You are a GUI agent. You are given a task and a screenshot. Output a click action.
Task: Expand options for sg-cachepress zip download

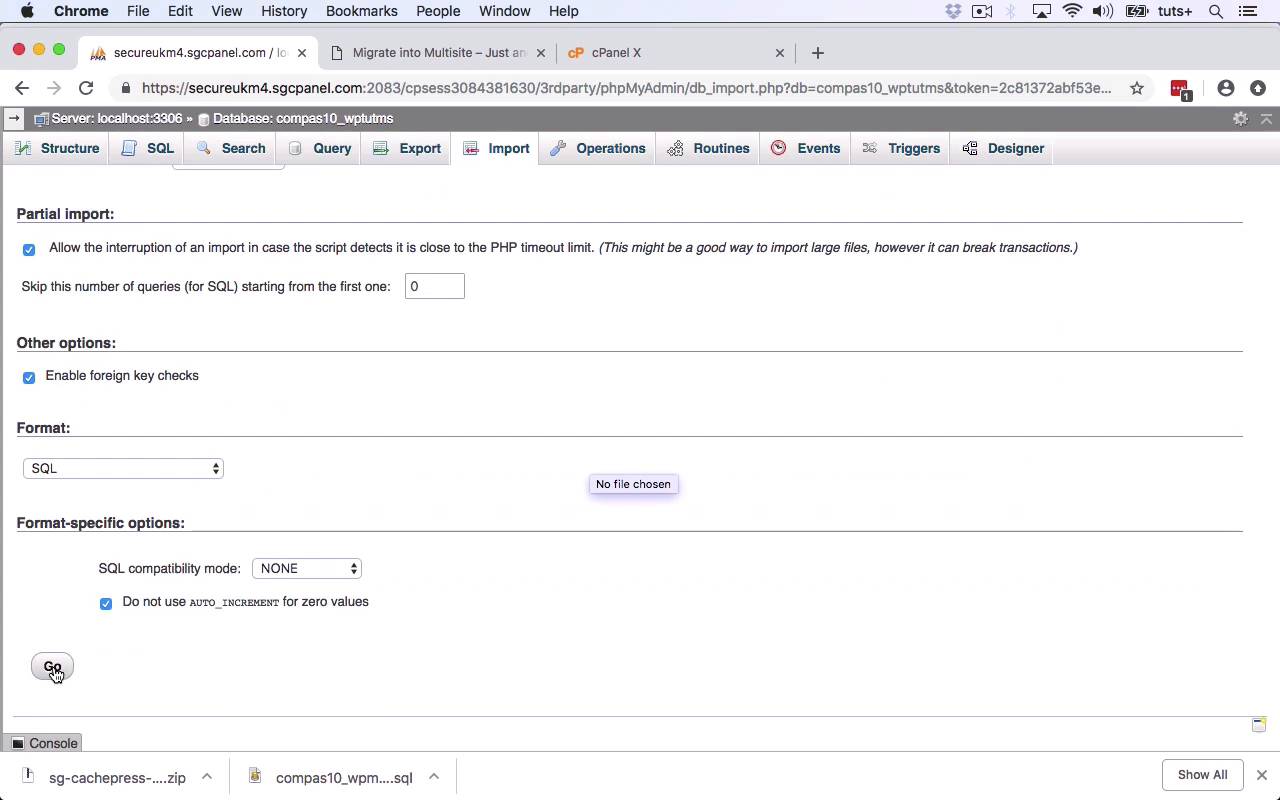[207, 776]
